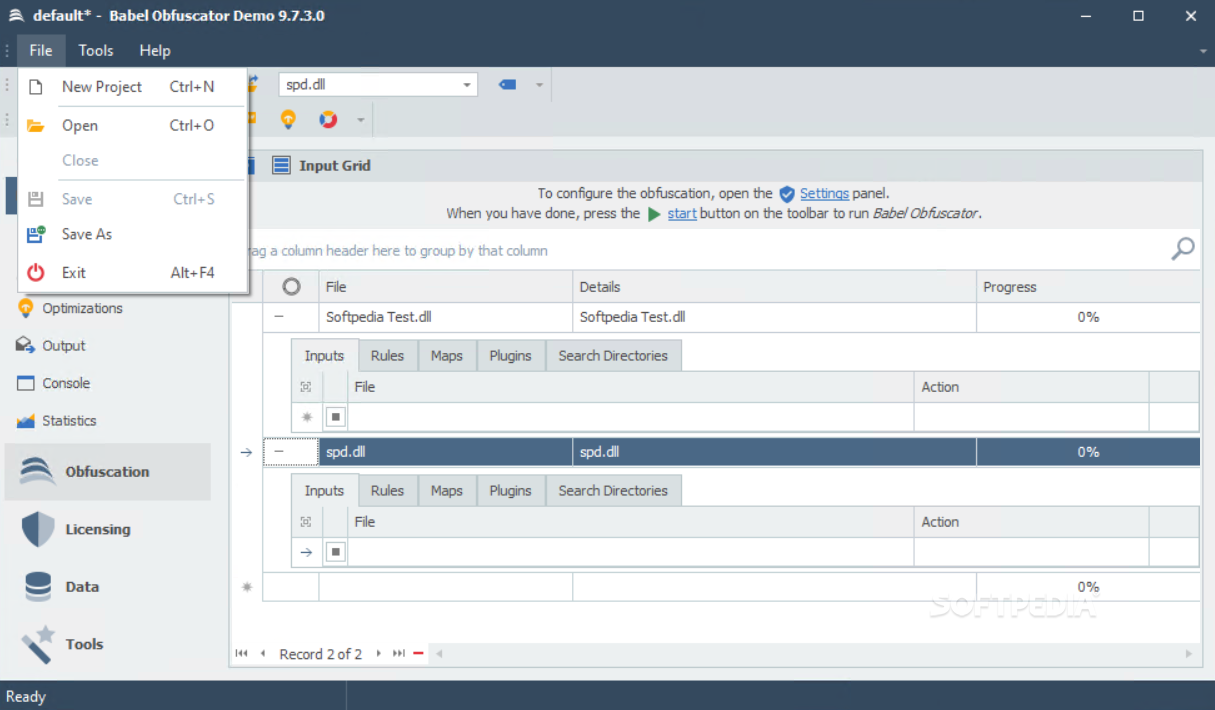
Task: Click the Softpedia Test.dll File cell
Action: [x=446, y=317]
